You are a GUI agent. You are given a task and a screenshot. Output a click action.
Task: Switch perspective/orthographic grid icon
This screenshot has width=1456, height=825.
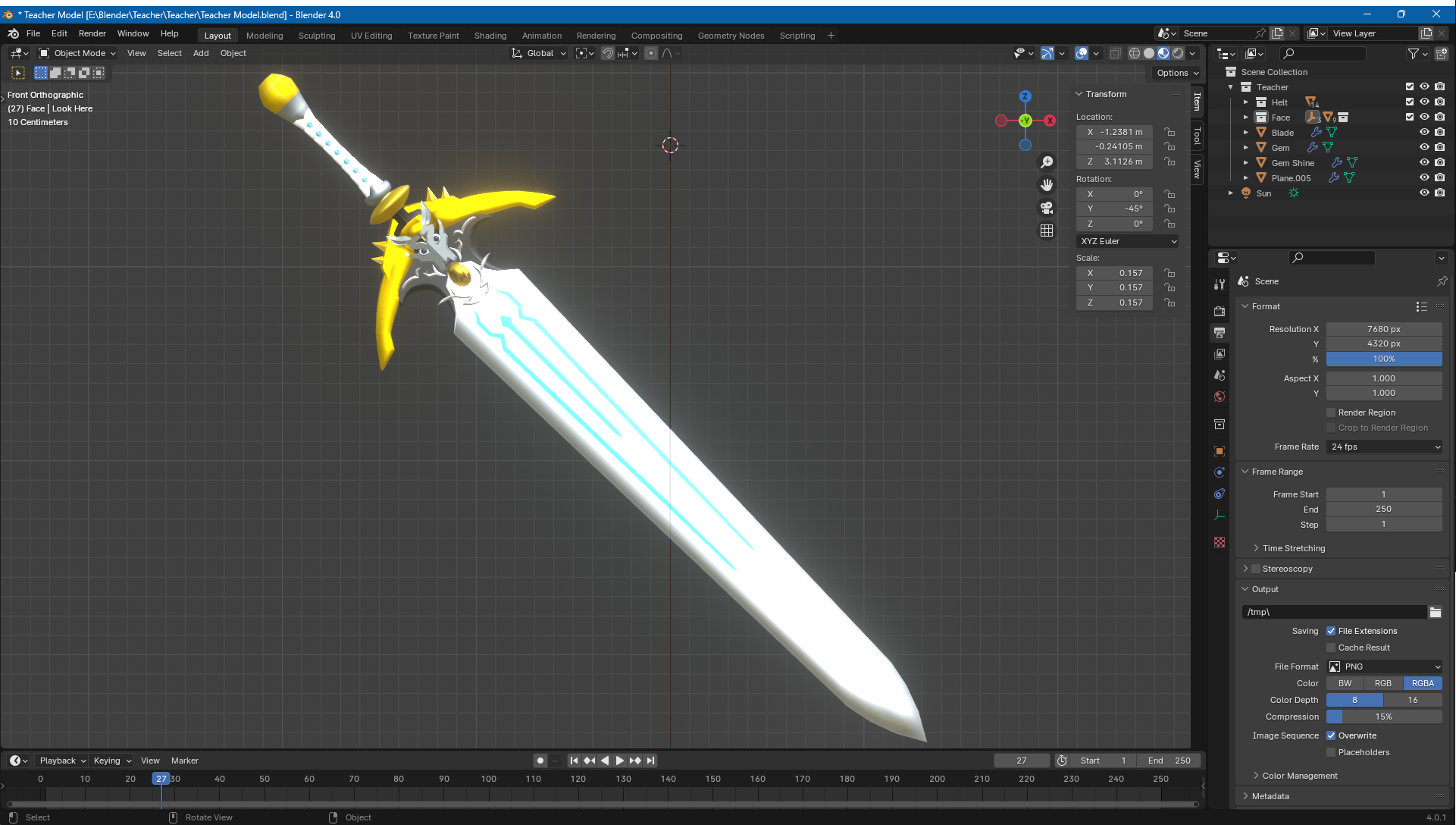[x=1047, y=231]
